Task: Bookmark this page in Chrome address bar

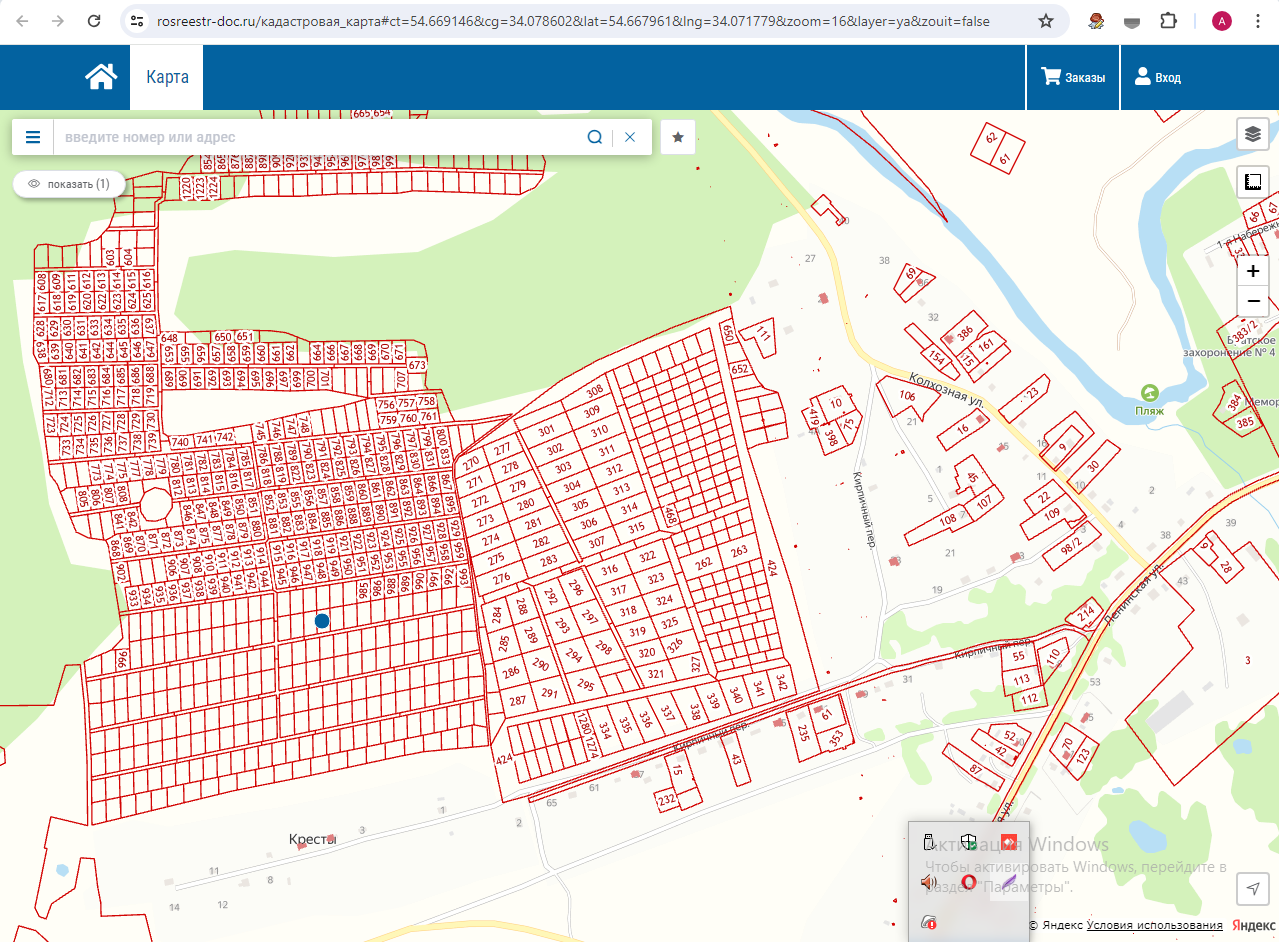Action: coord(1046,21)
